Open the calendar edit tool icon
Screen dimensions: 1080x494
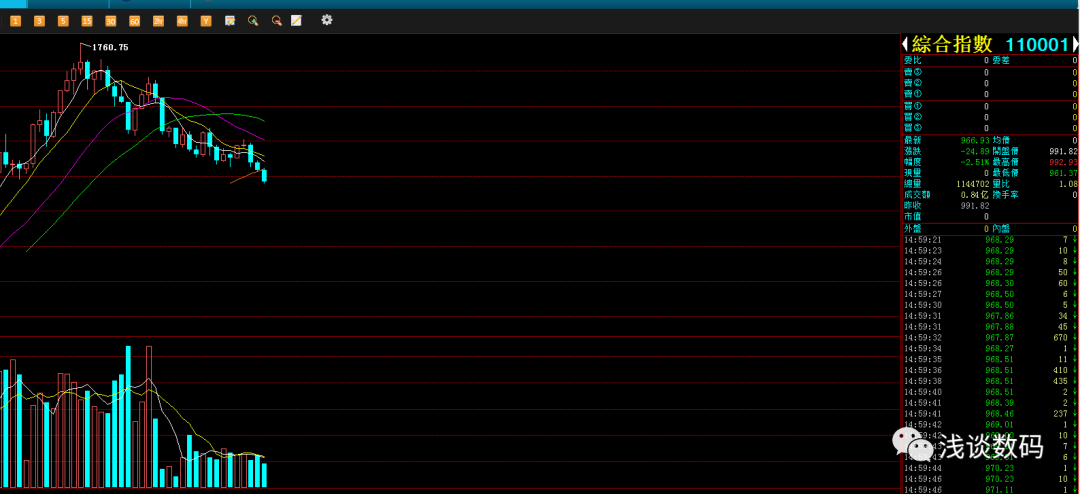coord(230,21)
